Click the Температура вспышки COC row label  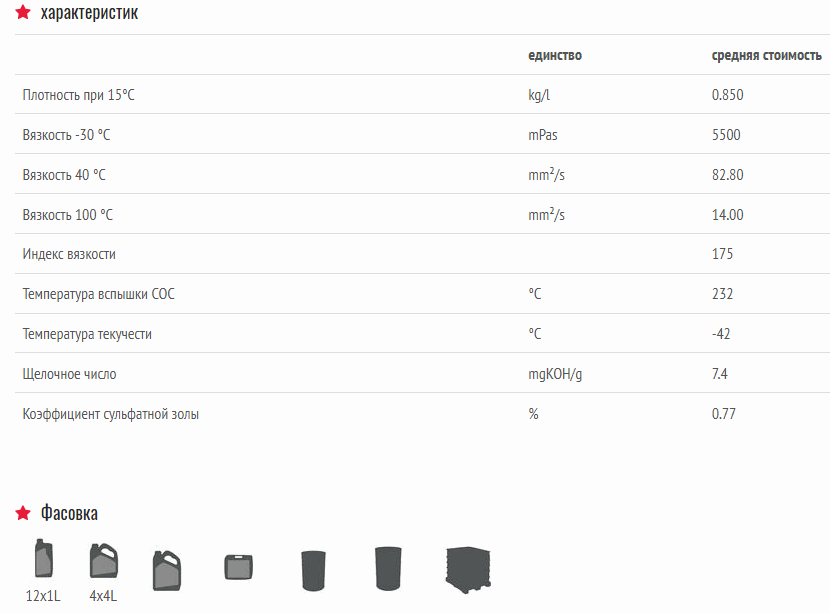click(x=98, y=294)
